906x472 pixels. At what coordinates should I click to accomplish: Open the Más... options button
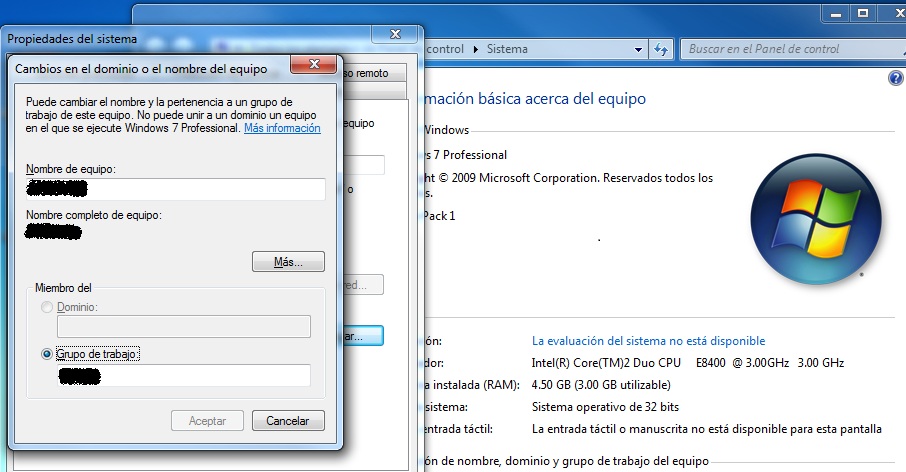click(x=288, y=262)
